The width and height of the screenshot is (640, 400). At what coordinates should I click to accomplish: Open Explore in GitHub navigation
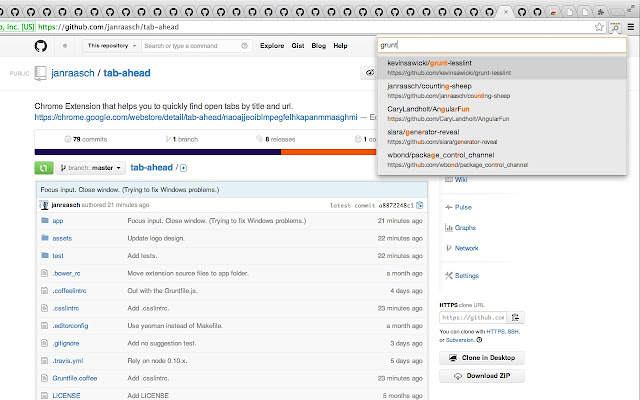click(272, 46)
